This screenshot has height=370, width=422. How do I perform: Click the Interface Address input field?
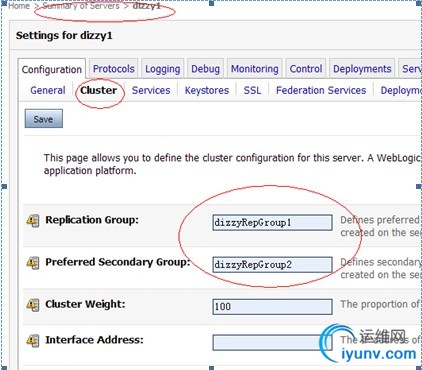coord(272,342)
